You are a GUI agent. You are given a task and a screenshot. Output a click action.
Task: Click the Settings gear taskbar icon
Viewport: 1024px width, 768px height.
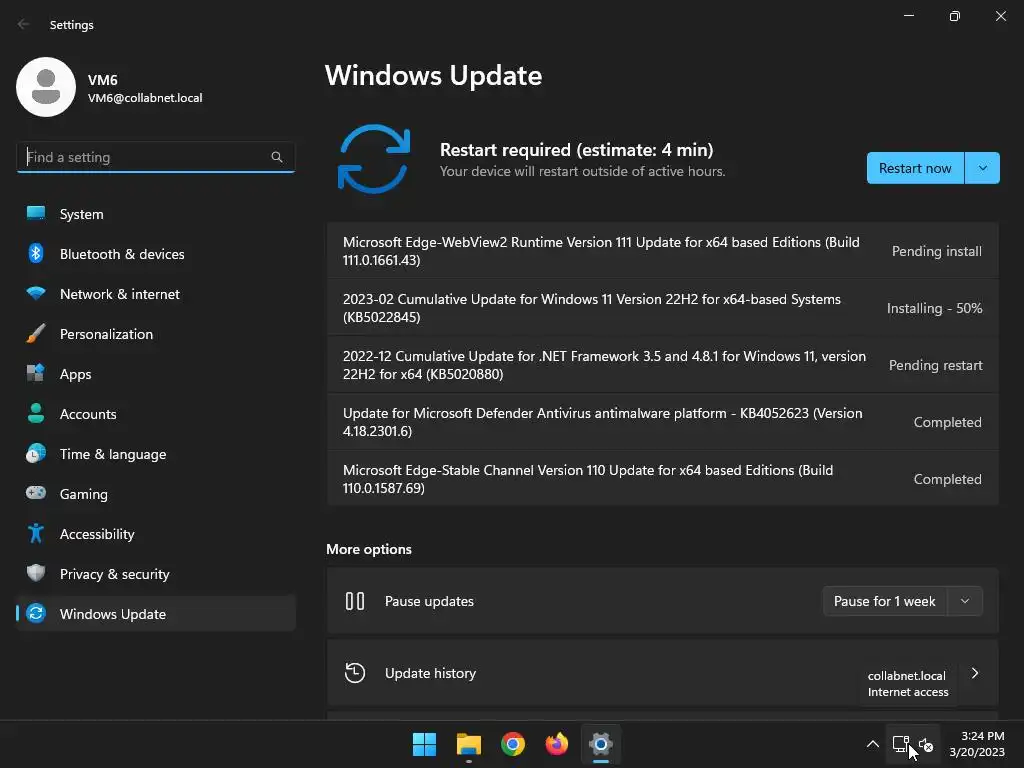coord(601,744)
